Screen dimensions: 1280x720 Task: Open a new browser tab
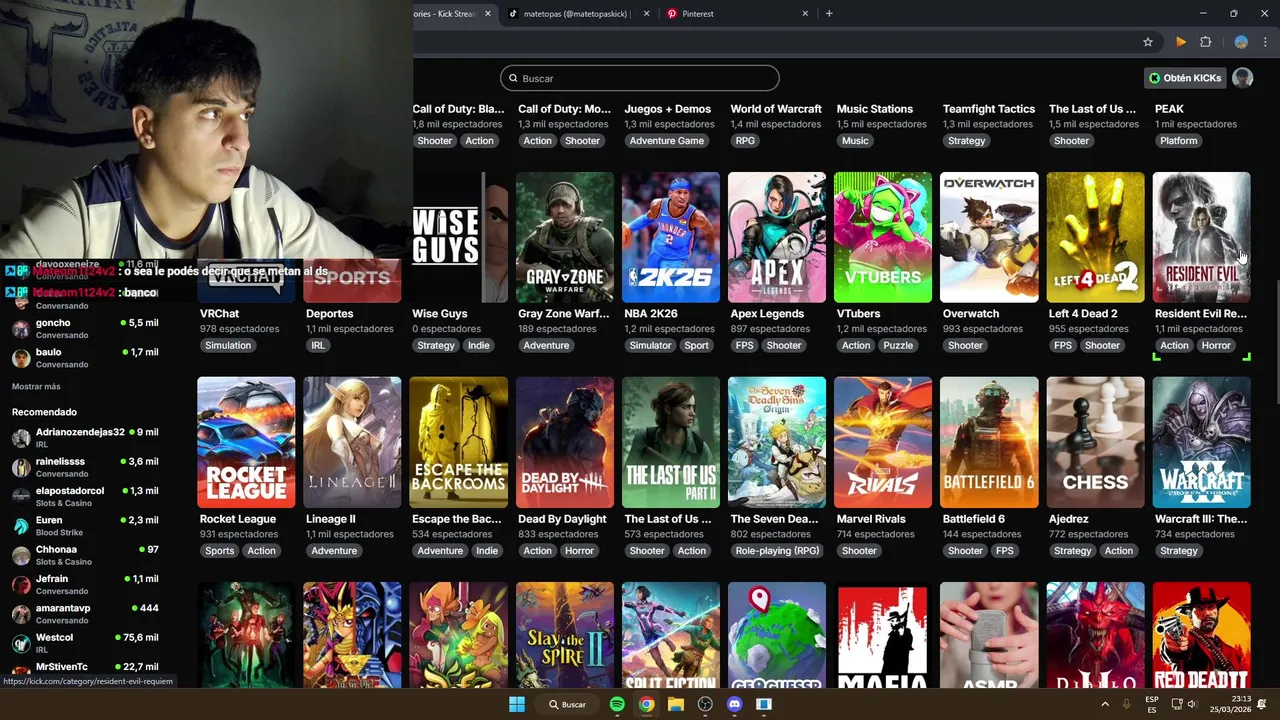click(x=829, y=14)
